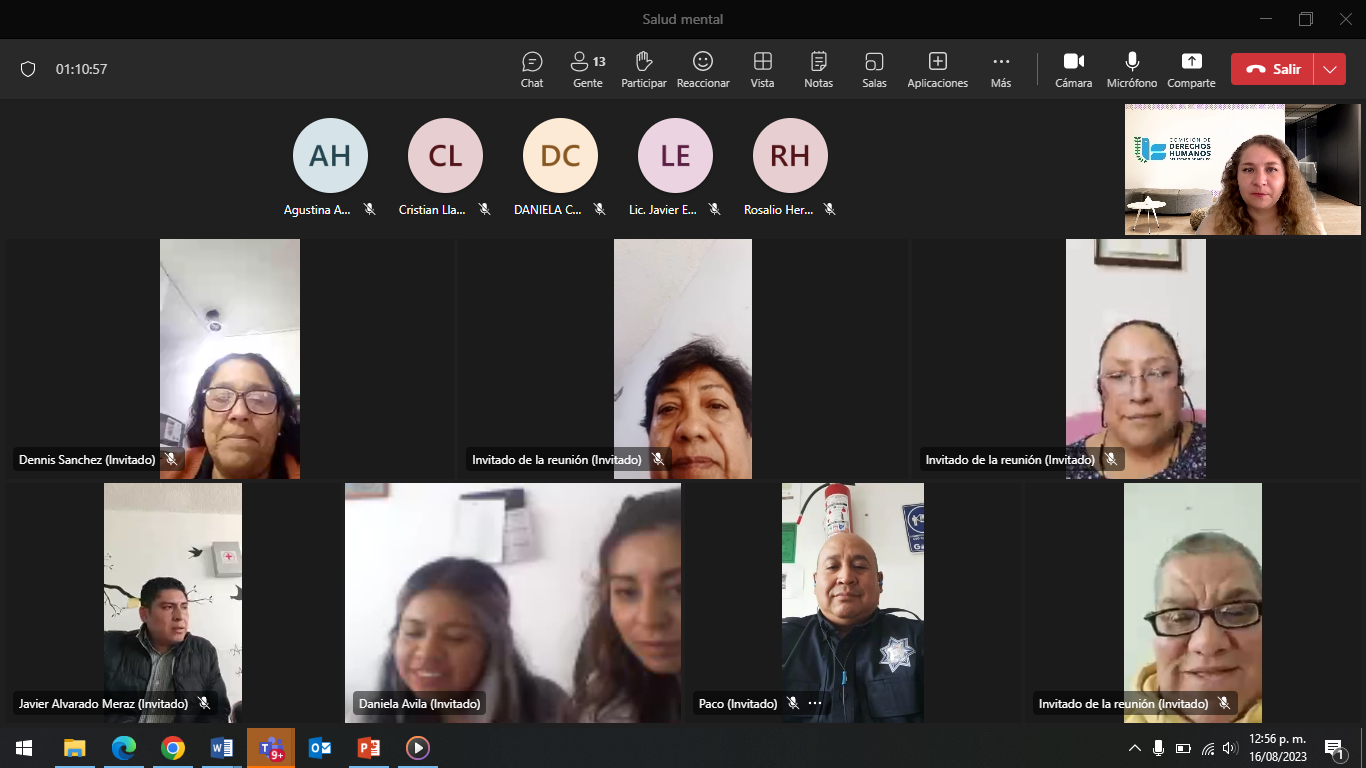Open Salas breakout rooms

[x=874, y=69]
